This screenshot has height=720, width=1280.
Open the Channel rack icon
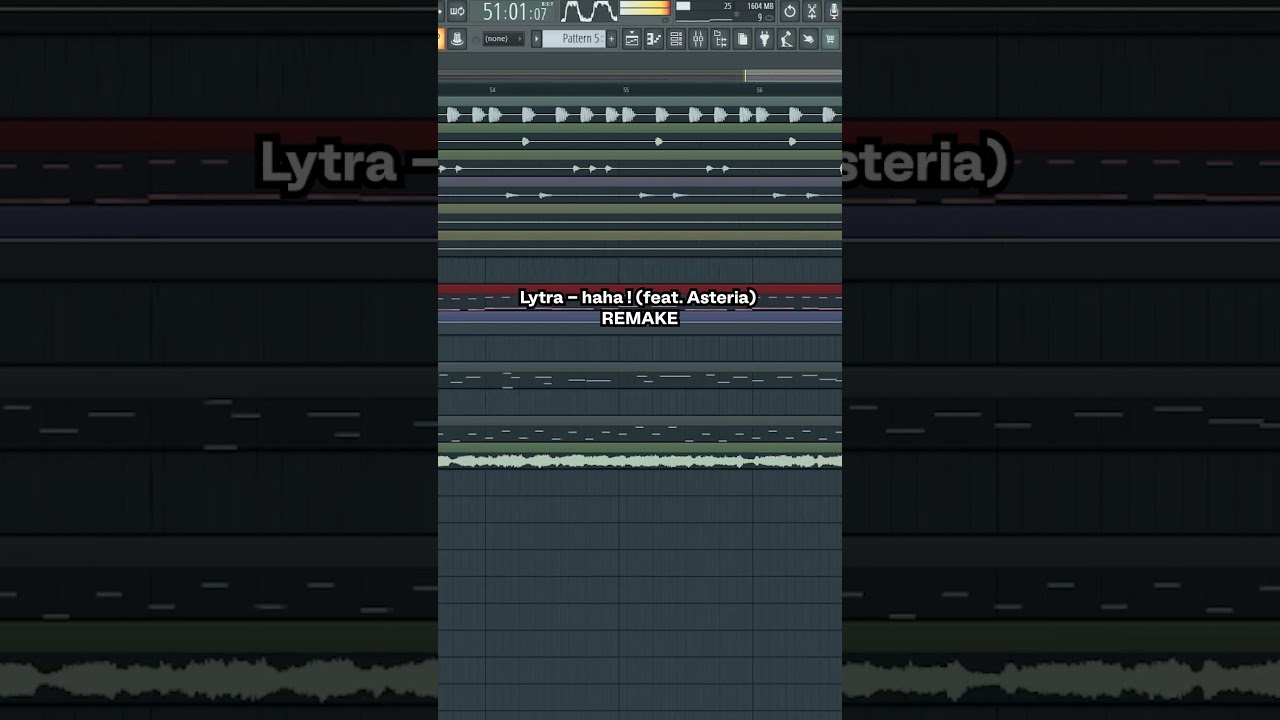click(676, 38)
